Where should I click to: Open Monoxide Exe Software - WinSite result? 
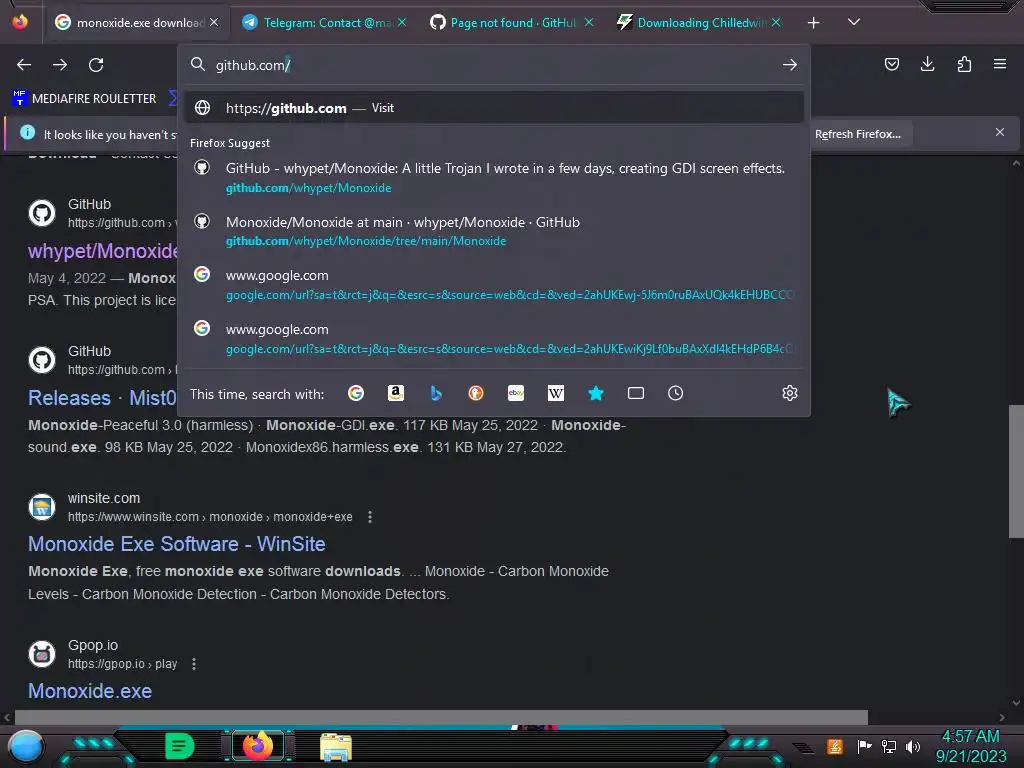pyautogui.click(x=176, y=544)
